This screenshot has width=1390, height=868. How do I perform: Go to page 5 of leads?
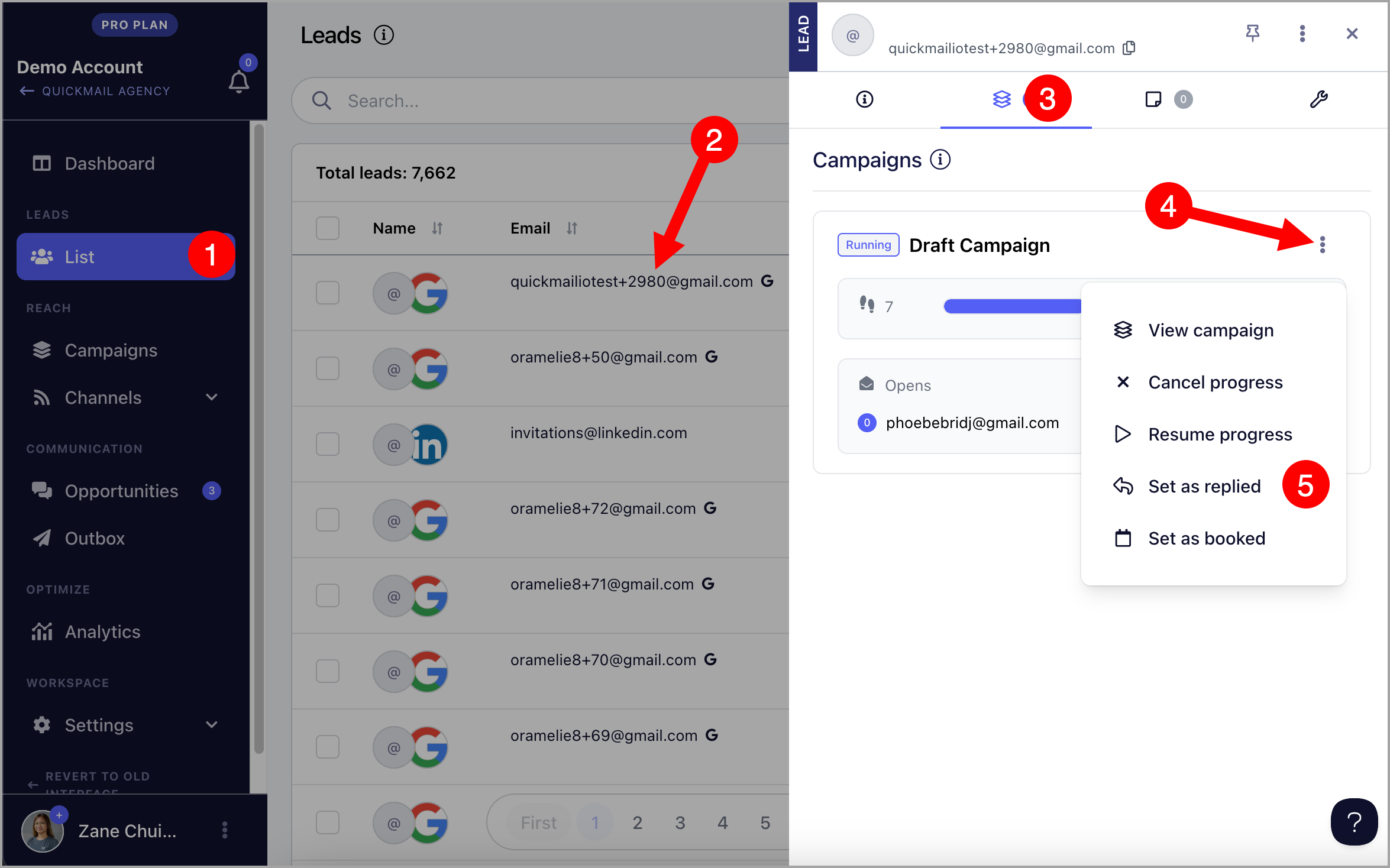point(765,822)
